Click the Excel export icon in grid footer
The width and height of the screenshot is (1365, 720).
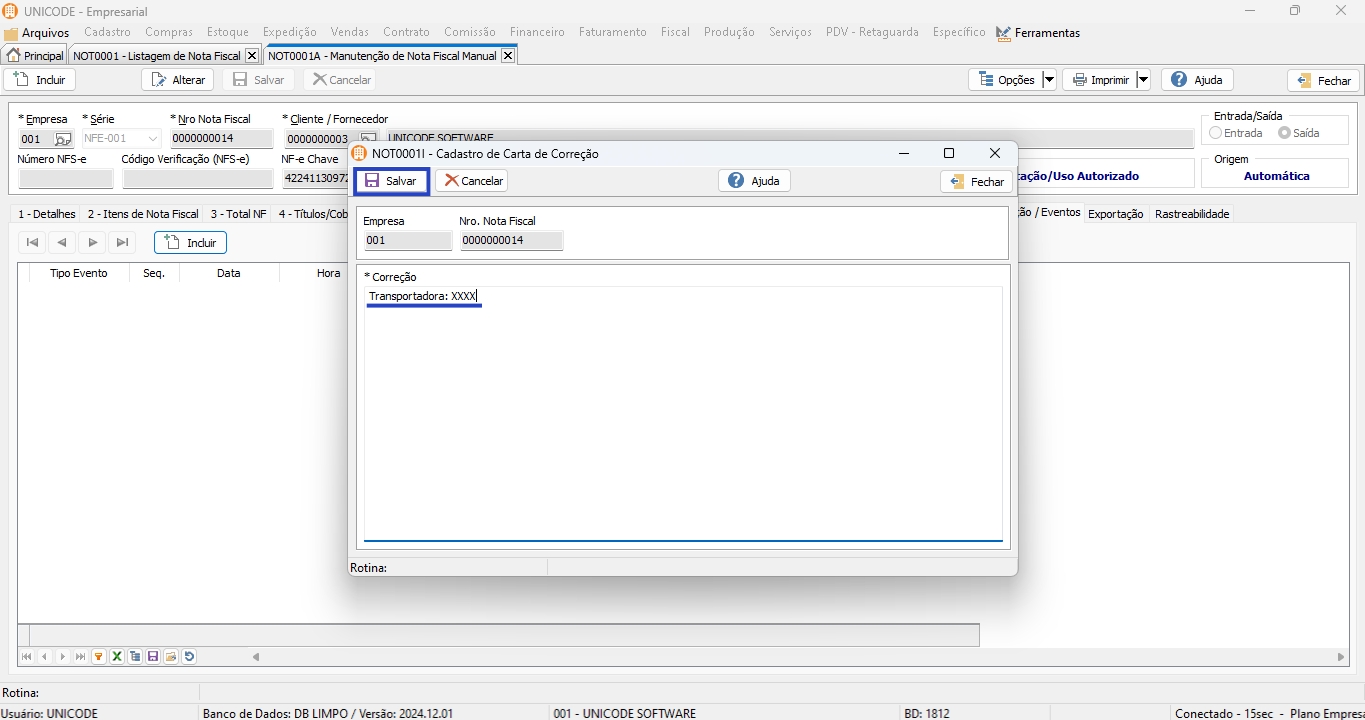(117, 657)
